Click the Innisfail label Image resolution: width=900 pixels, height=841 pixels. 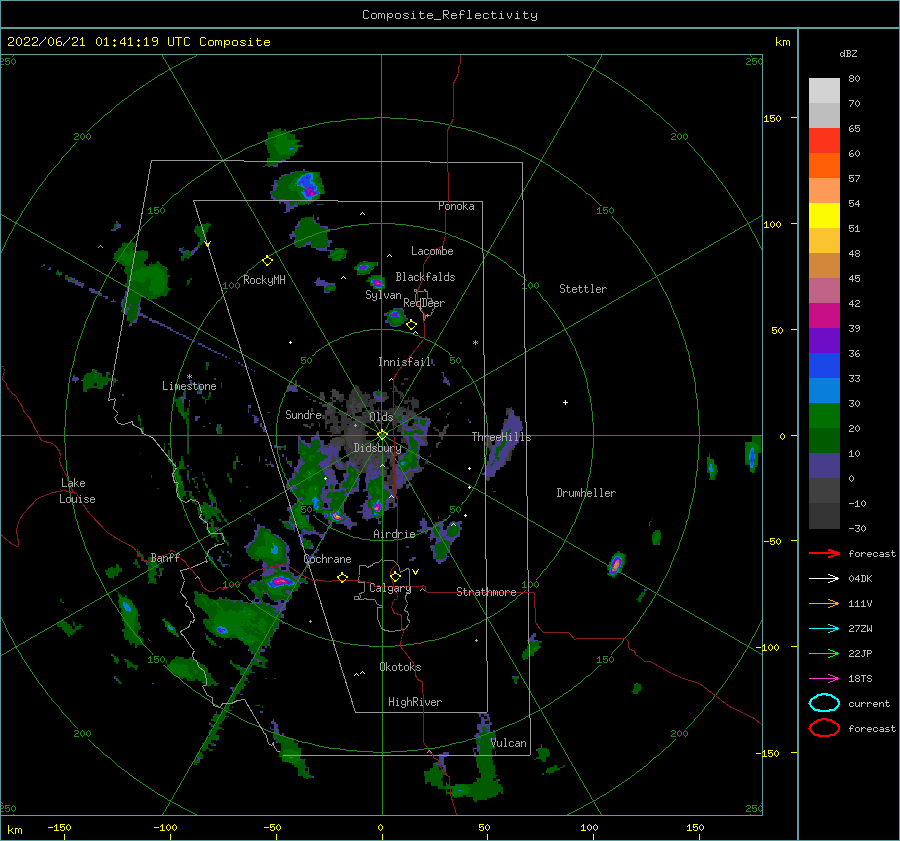tap(404, 362)
